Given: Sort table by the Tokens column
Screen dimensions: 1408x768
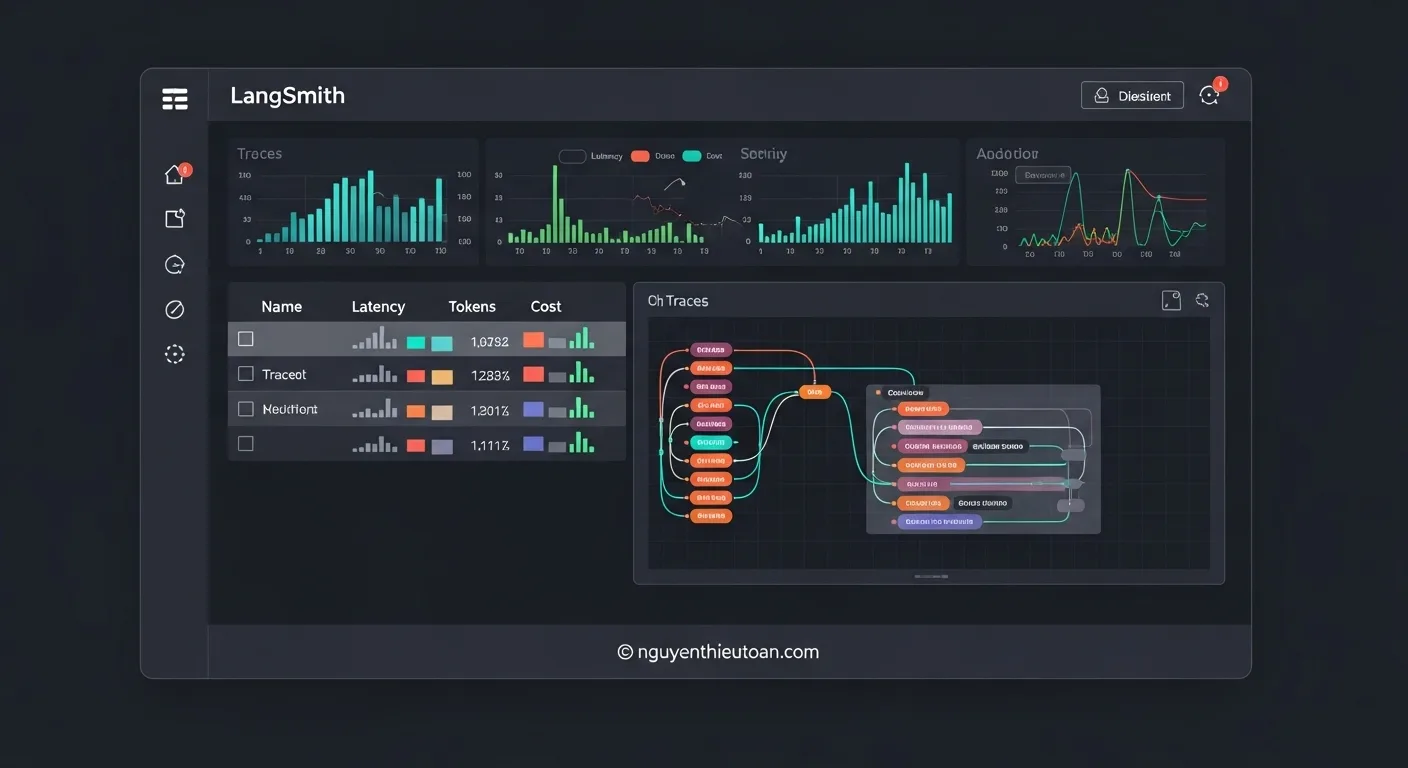Looking at the screenshot, I should click(472, 307).
